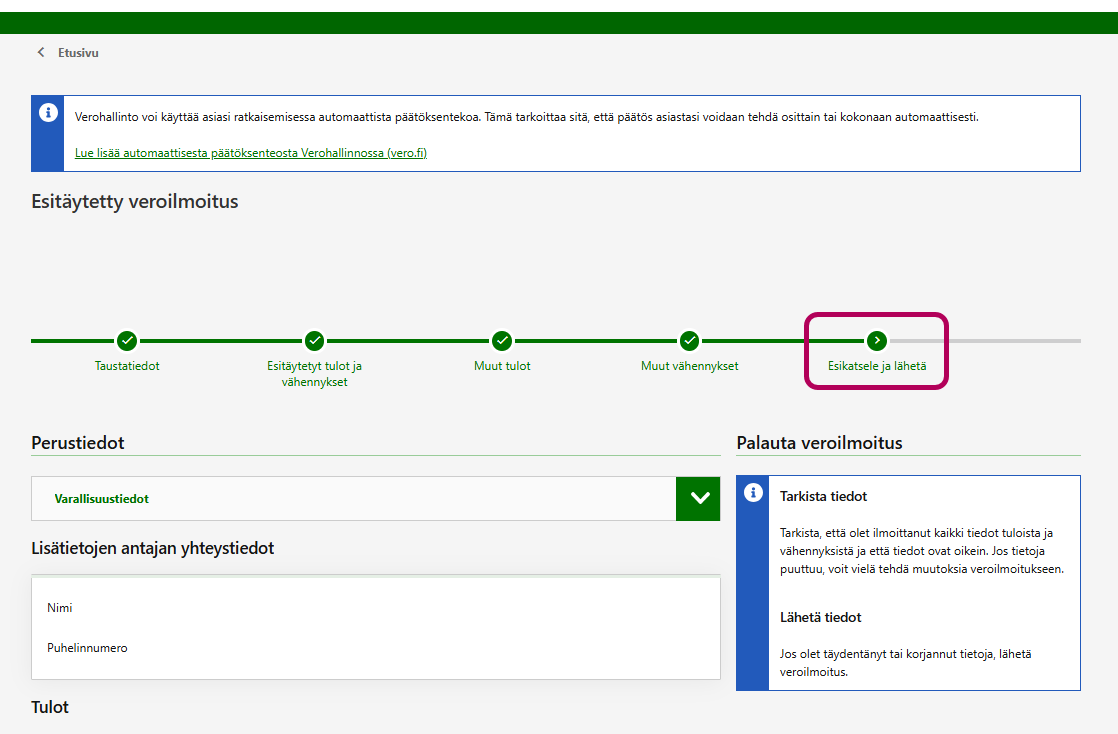Click the Puhelinnumero row in contact details
The width and height of the screenshot is (1118, 734).
[87, 648]
